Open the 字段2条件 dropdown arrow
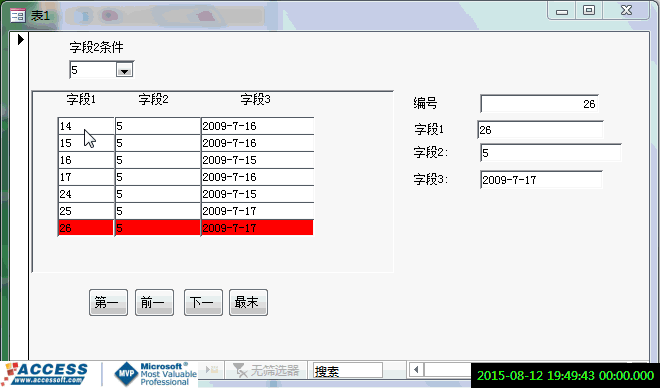660x388 pixels. [x=124, y=70]
